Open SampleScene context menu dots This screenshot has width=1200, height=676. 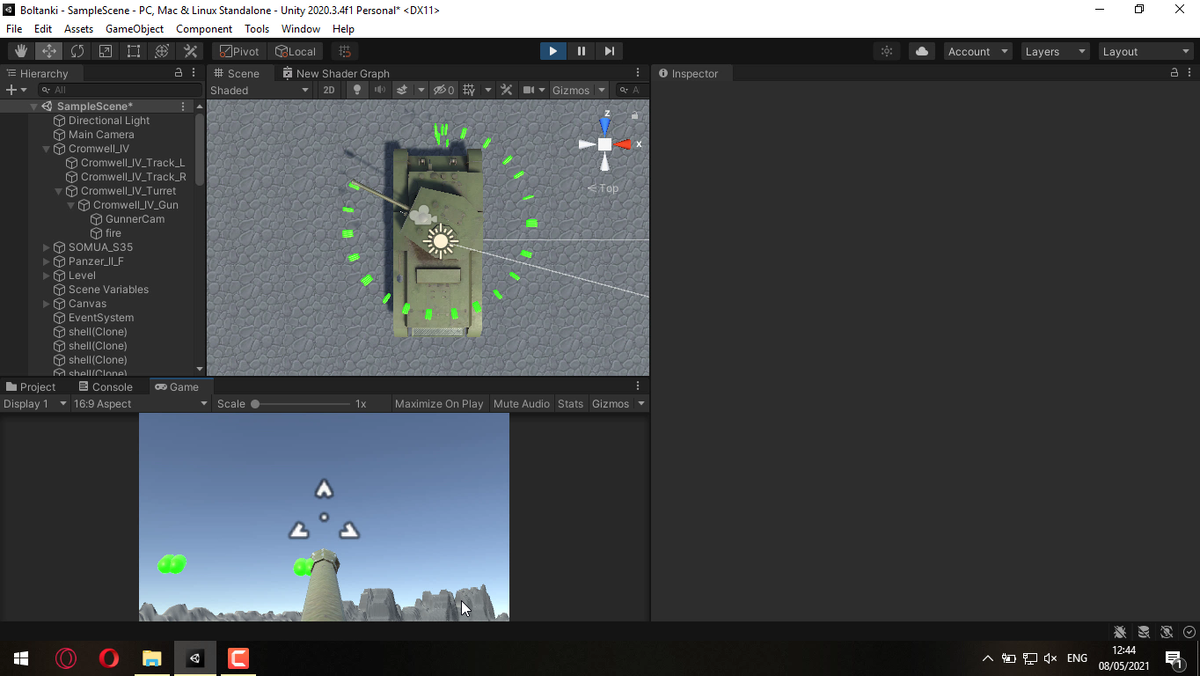[x=183, y=106]
